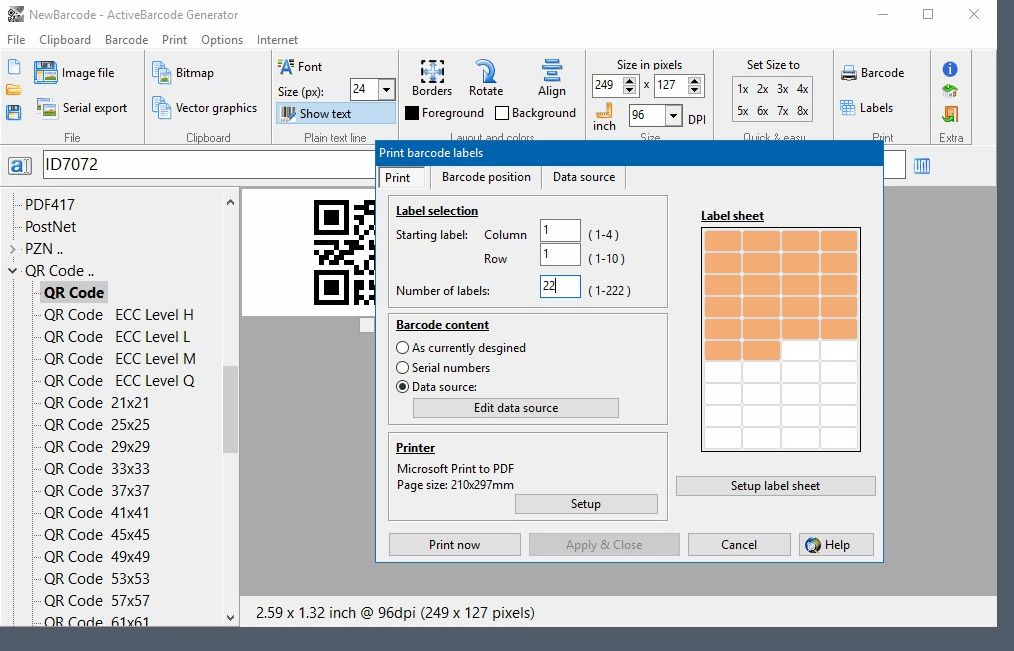Click the save floppy disk icon
Screen dimensions: 1014x651
pos(14,112)
